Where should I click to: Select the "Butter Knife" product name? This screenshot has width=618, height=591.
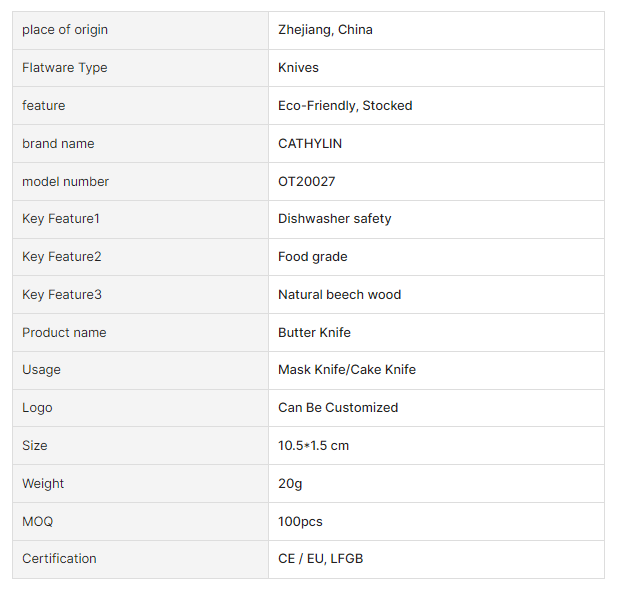tap(314, 333)
